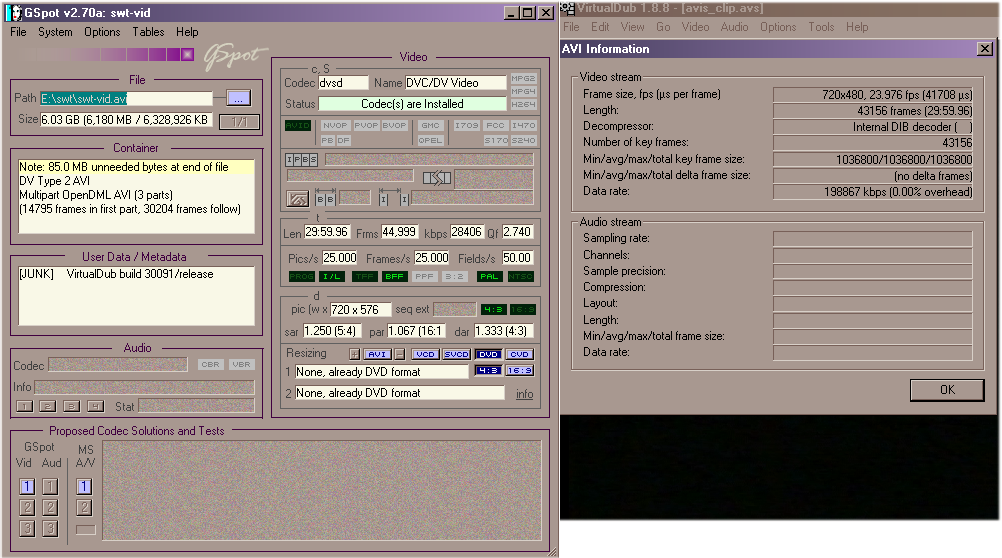Screen dimensions: 1002x558
Task: Click the browse '...' button for file path
Action: 238,98
